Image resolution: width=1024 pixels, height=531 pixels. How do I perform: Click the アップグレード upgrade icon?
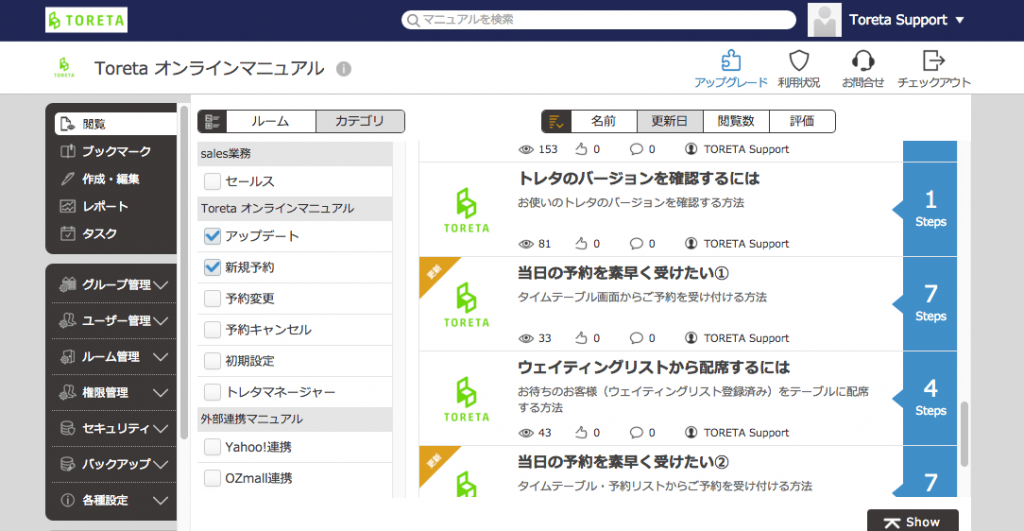pyautogui.click(x=731, y=61)
